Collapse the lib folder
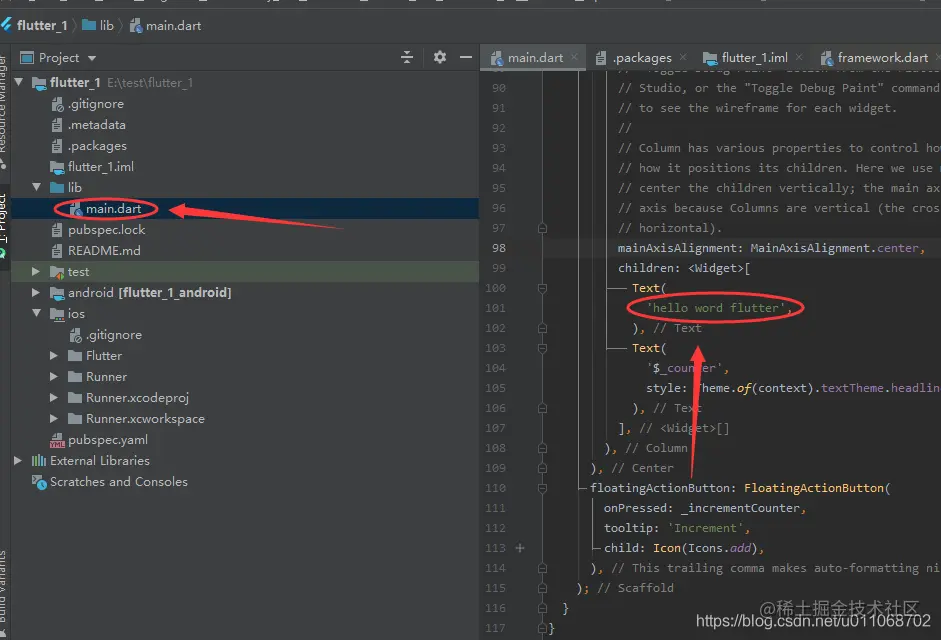The height and width of the screenshot is (640, 941). (37, 187)
